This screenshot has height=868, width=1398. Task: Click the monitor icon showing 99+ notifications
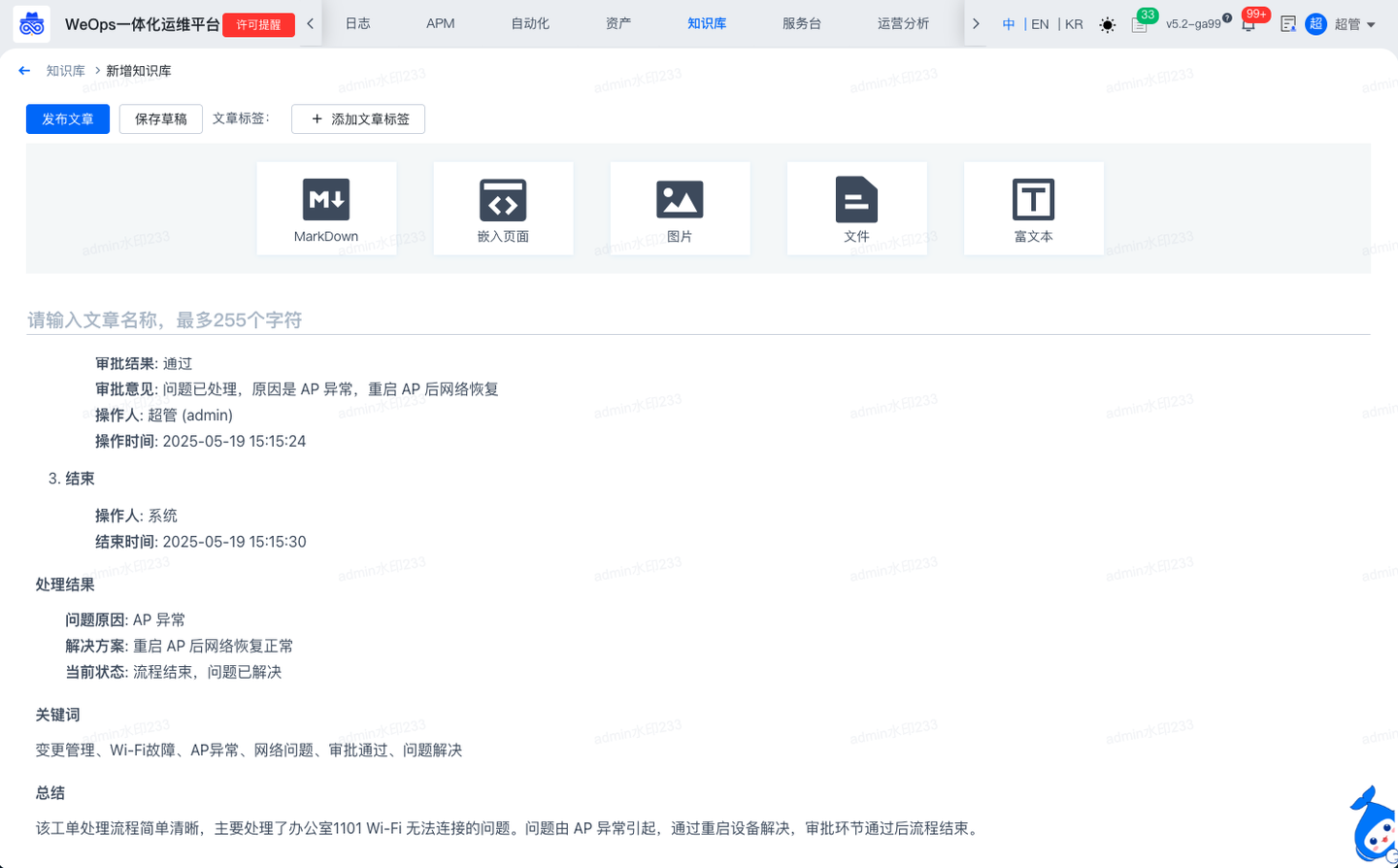pyautogui.click(x=1250, y=24)
